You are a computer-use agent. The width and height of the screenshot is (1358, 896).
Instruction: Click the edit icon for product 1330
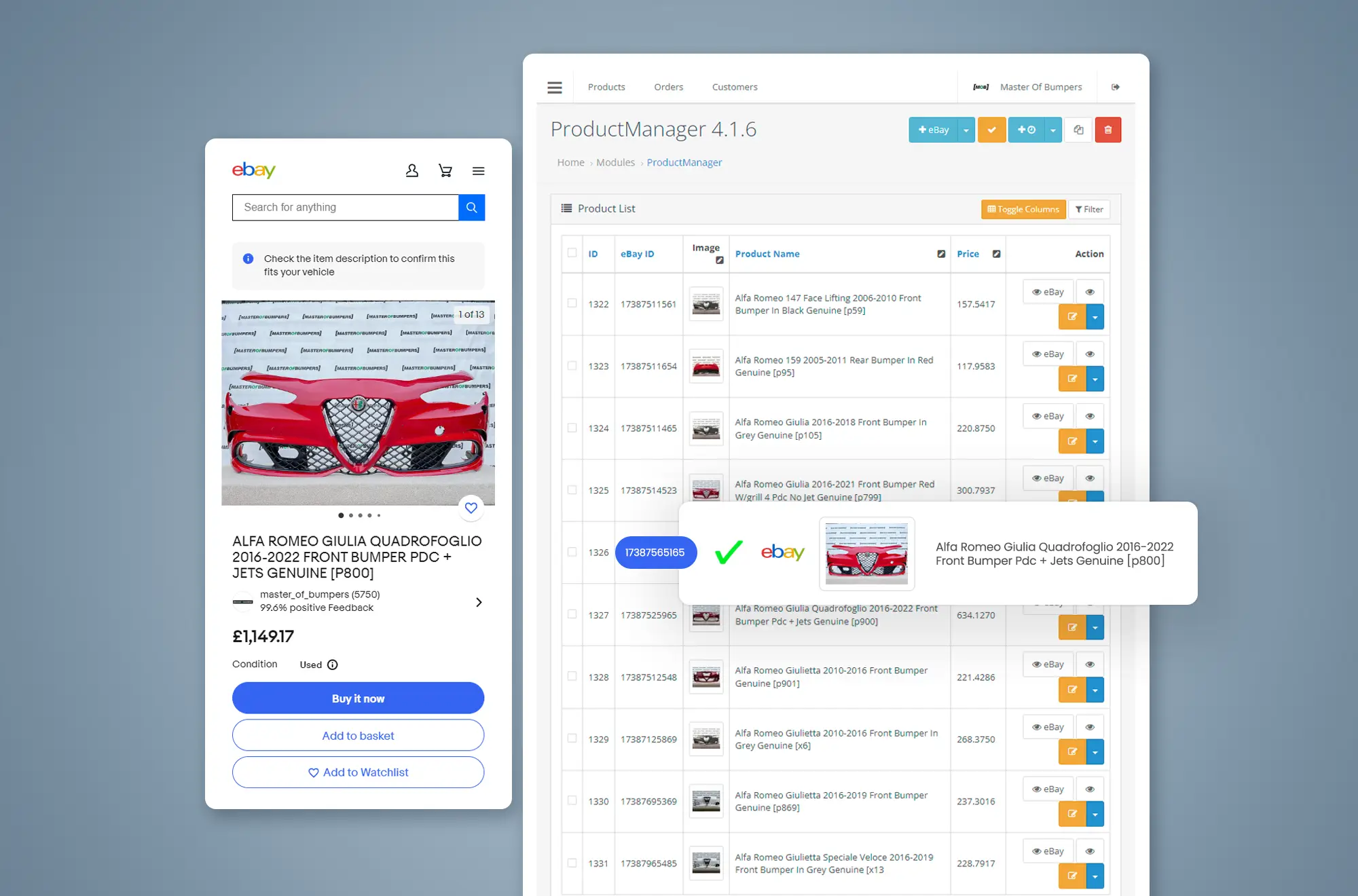point(1072,814)
